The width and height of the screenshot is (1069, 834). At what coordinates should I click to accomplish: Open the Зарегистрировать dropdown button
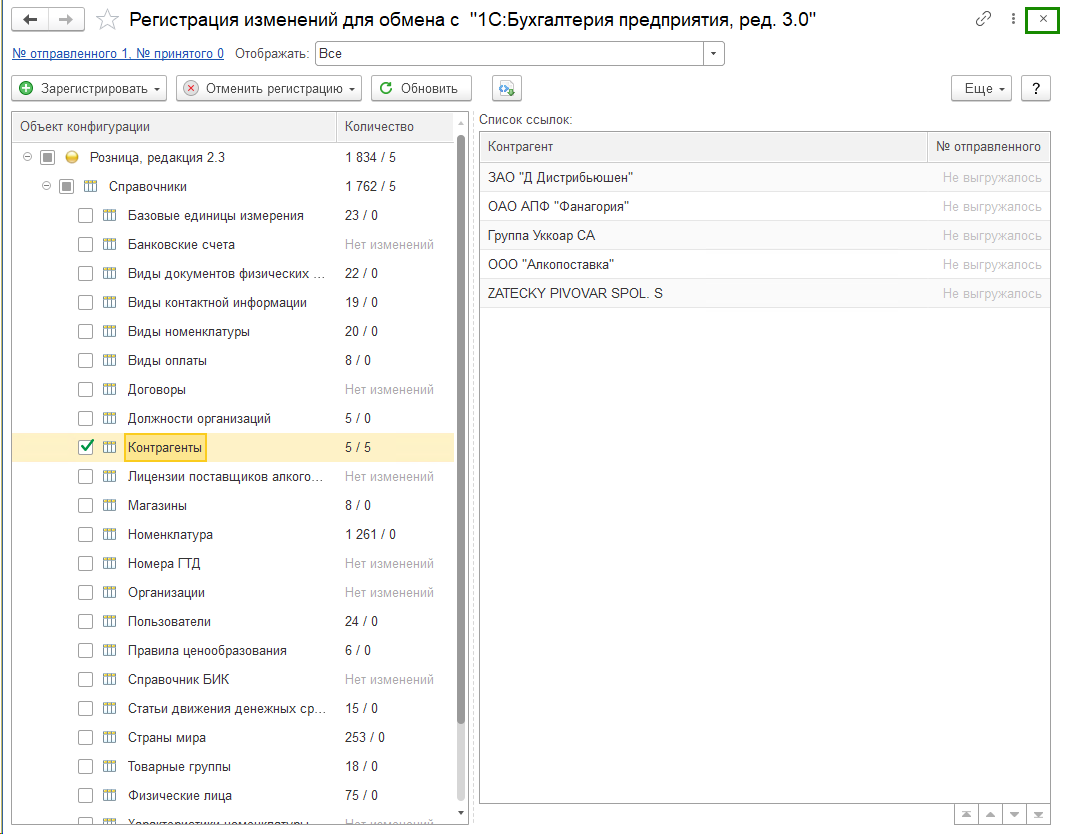89,89
